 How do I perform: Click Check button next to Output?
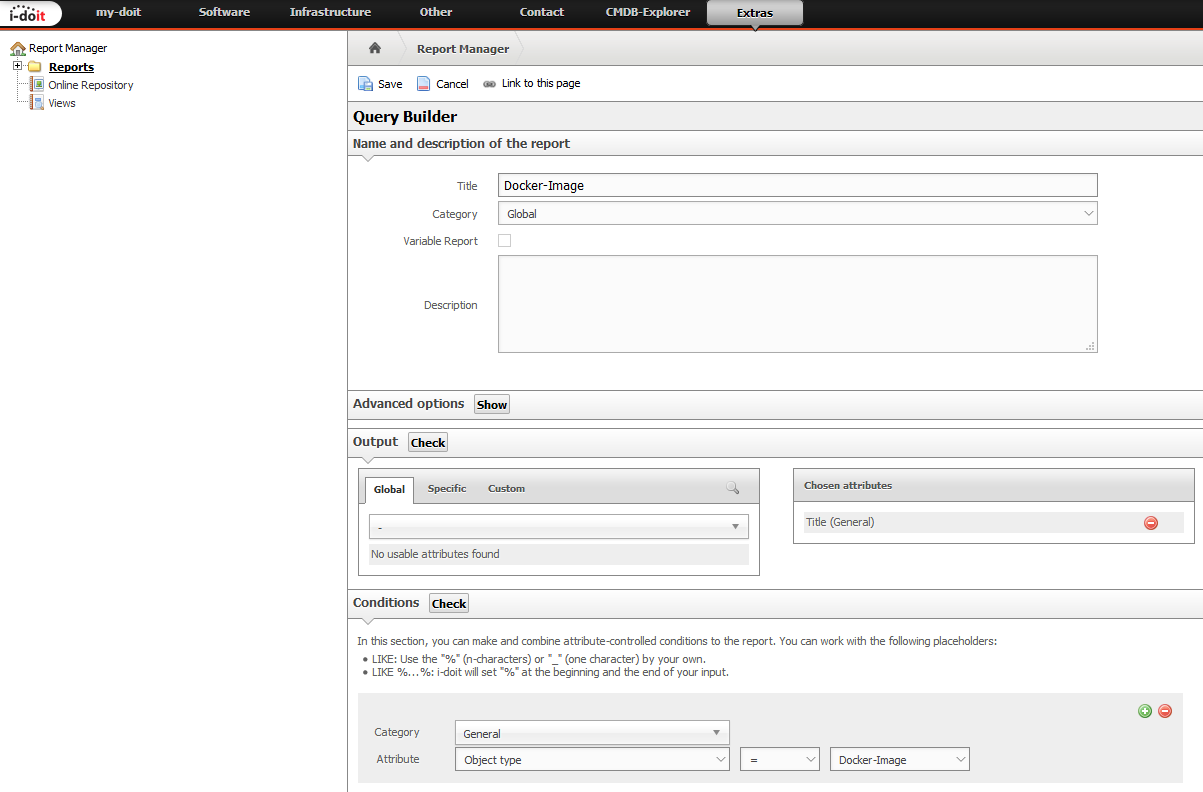pyautogui.click(x=428, y=442)
